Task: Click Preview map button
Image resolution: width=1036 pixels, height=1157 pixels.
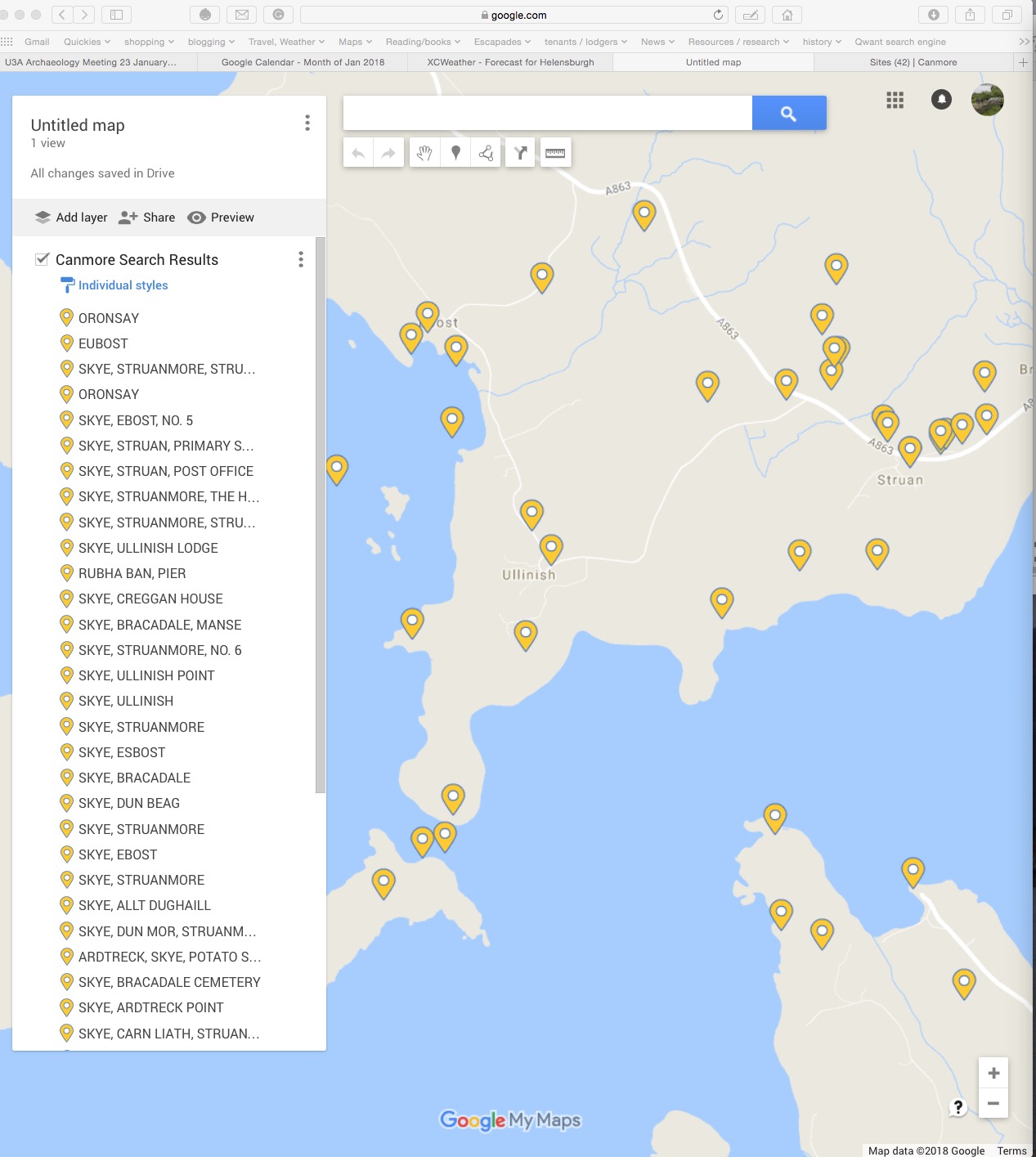Action: tap(221, 217)
